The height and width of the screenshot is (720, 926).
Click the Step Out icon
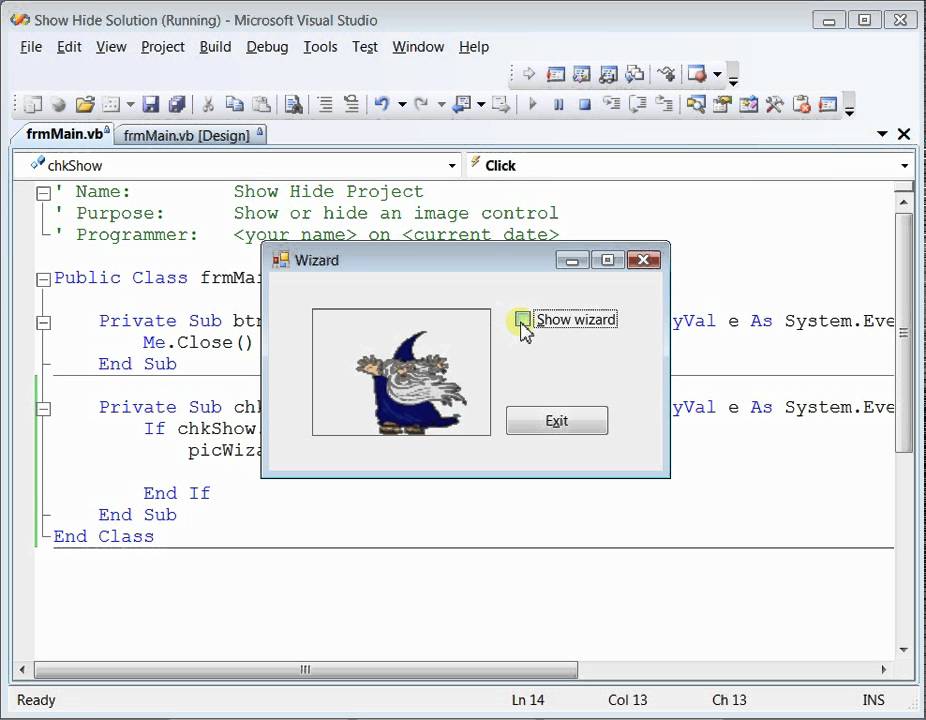pos(664,105)
